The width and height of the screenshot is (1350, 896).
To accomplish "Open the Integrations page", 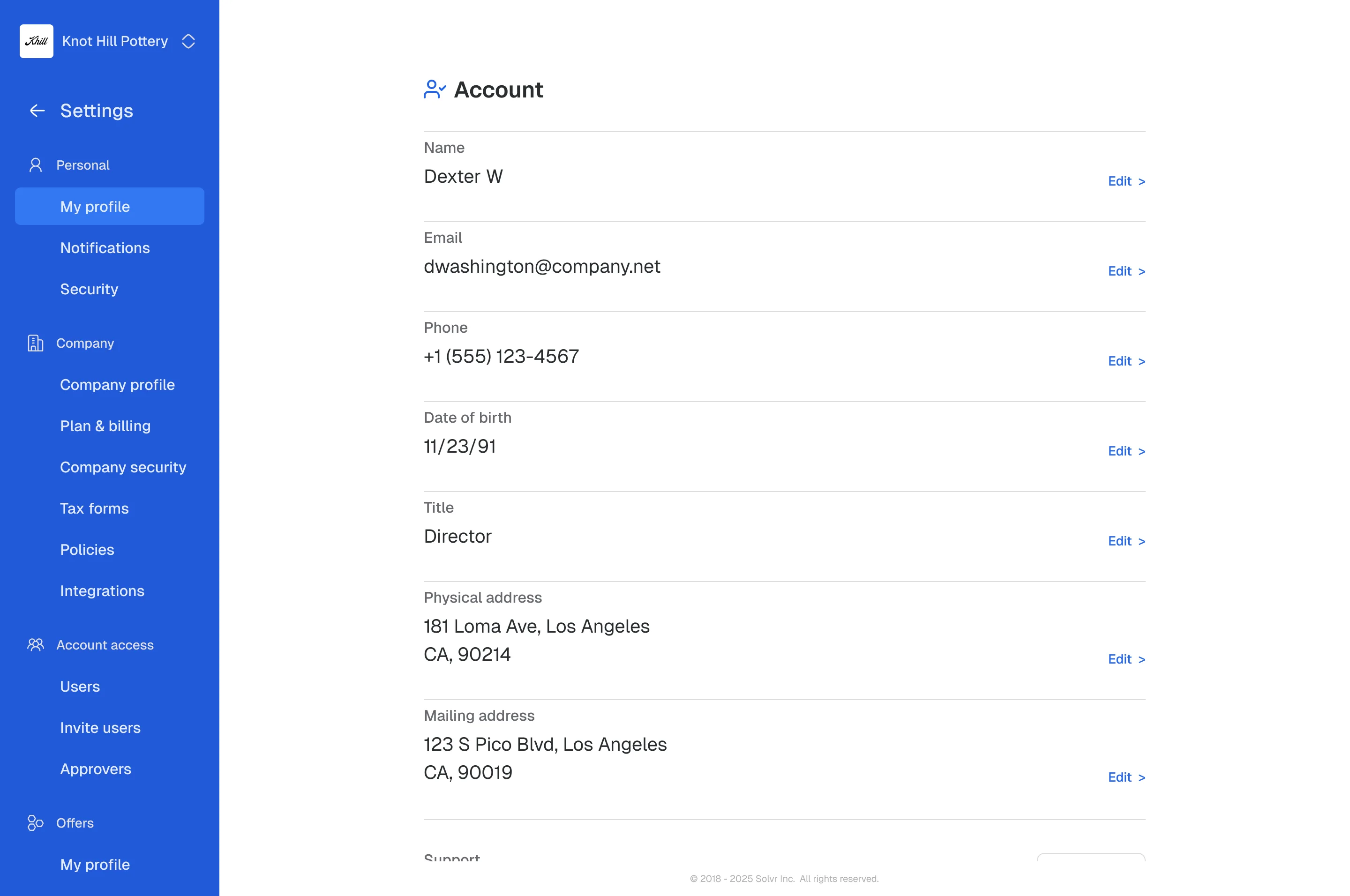I will click(x=102, y=591).
